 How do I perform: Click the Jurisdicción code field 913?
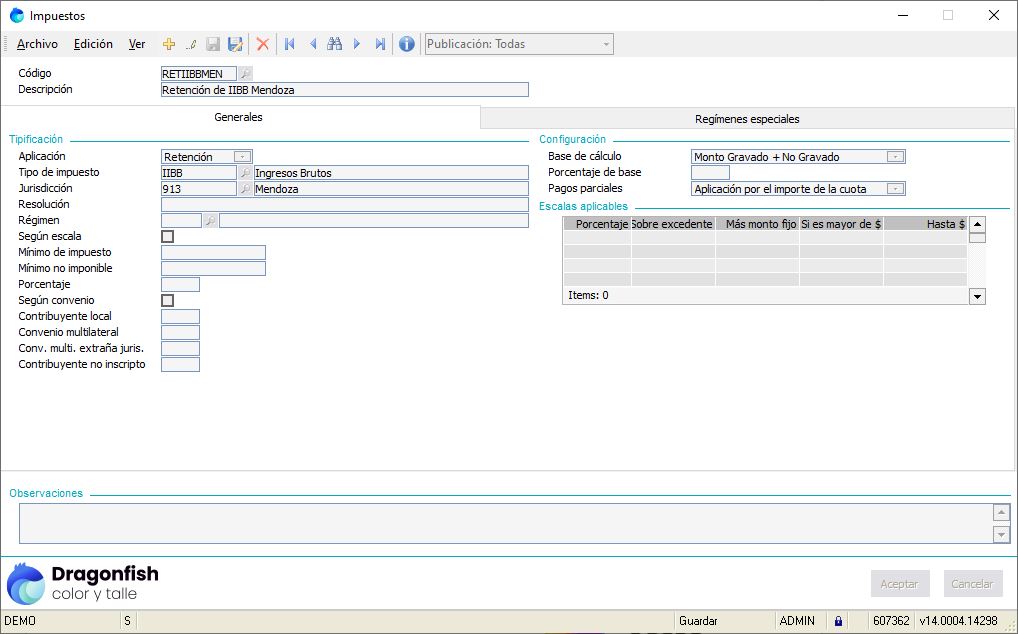199,189
